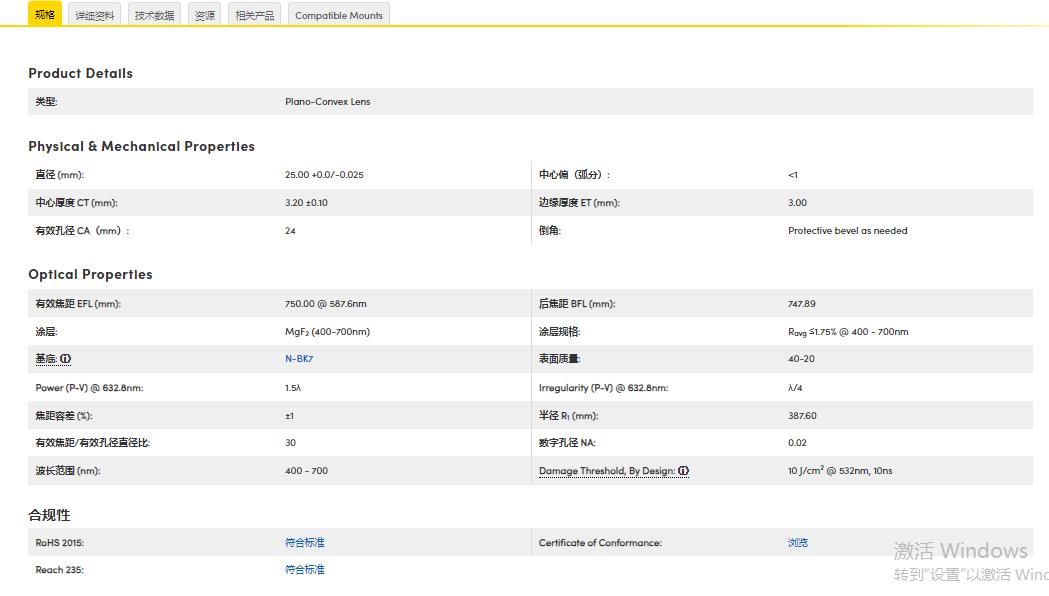The width and height of the screenshot is (1049, 596).
Task: Show the Compatible Mounts tab
Action: point(338,15)
